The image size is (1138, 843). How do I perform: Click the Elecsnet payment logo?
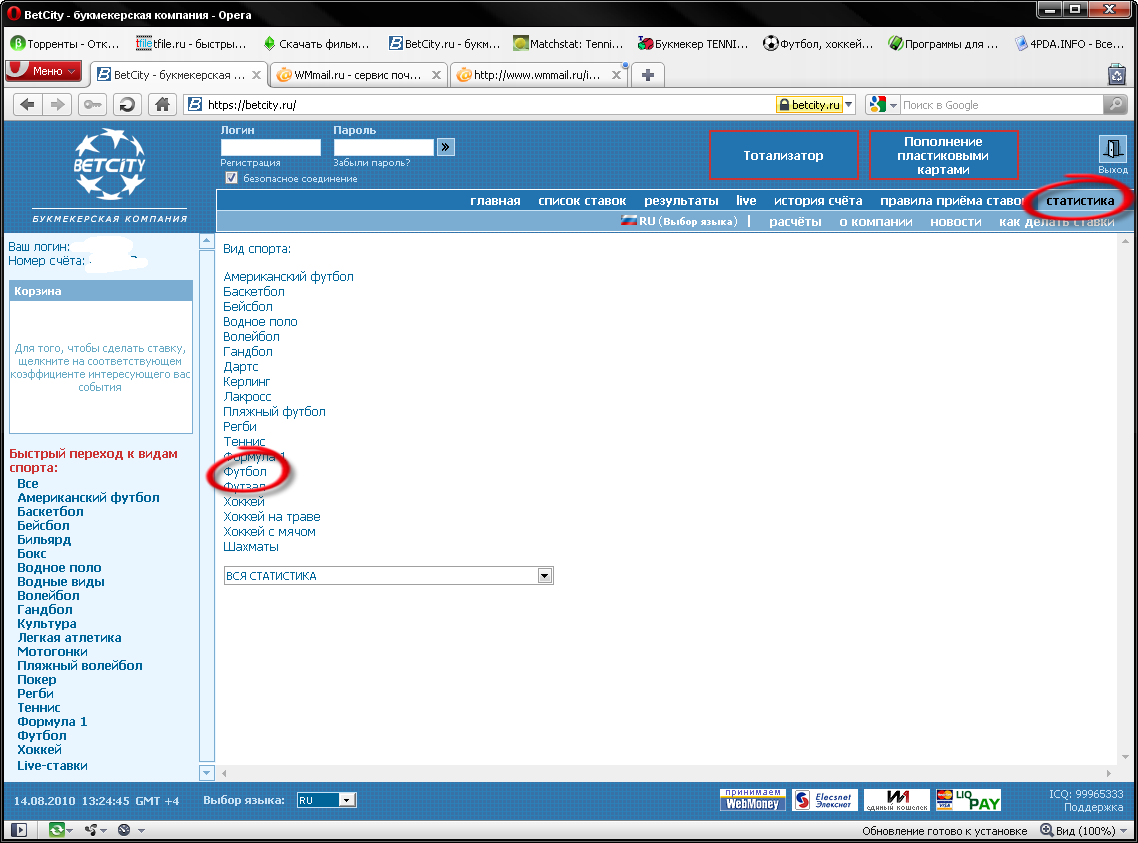pyautogui.click(x=824, y=800)
